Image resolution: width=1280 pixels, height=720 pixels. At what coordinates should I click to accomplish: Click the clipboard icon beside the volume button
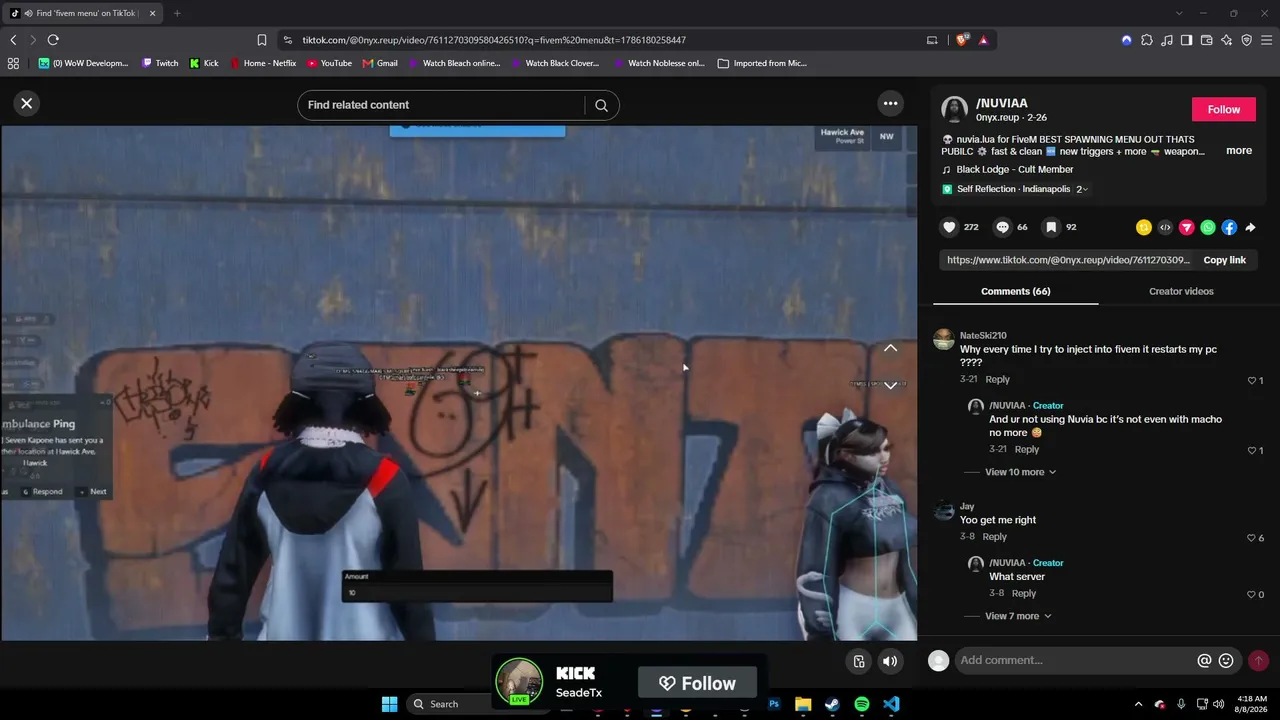[858, 661]
